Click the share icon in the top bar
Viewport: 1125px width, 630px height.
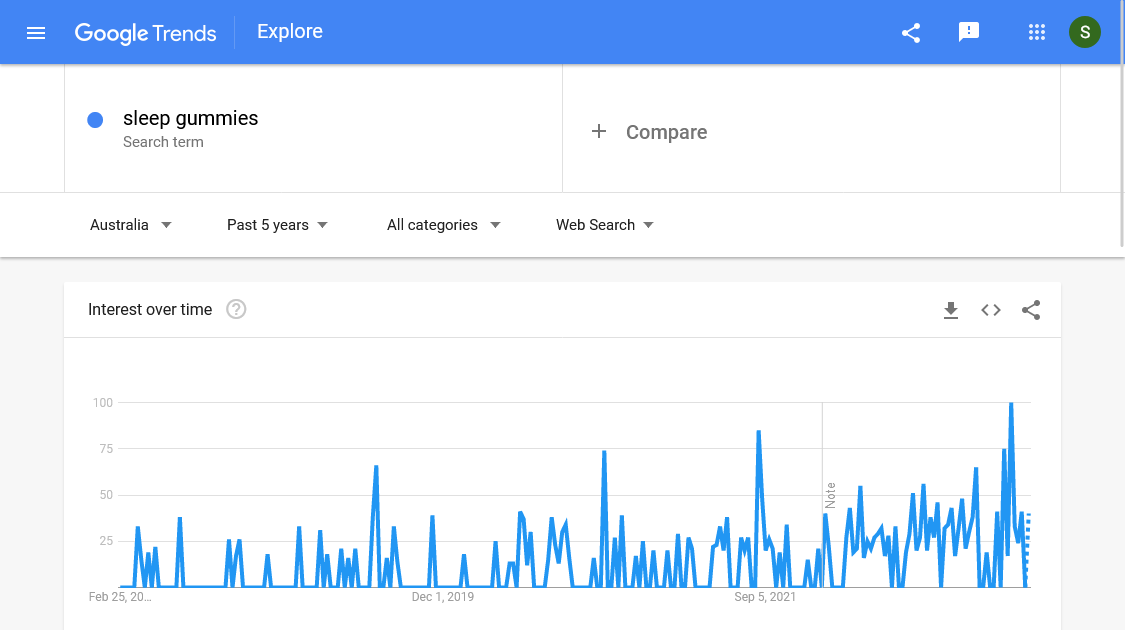(910, 32)
